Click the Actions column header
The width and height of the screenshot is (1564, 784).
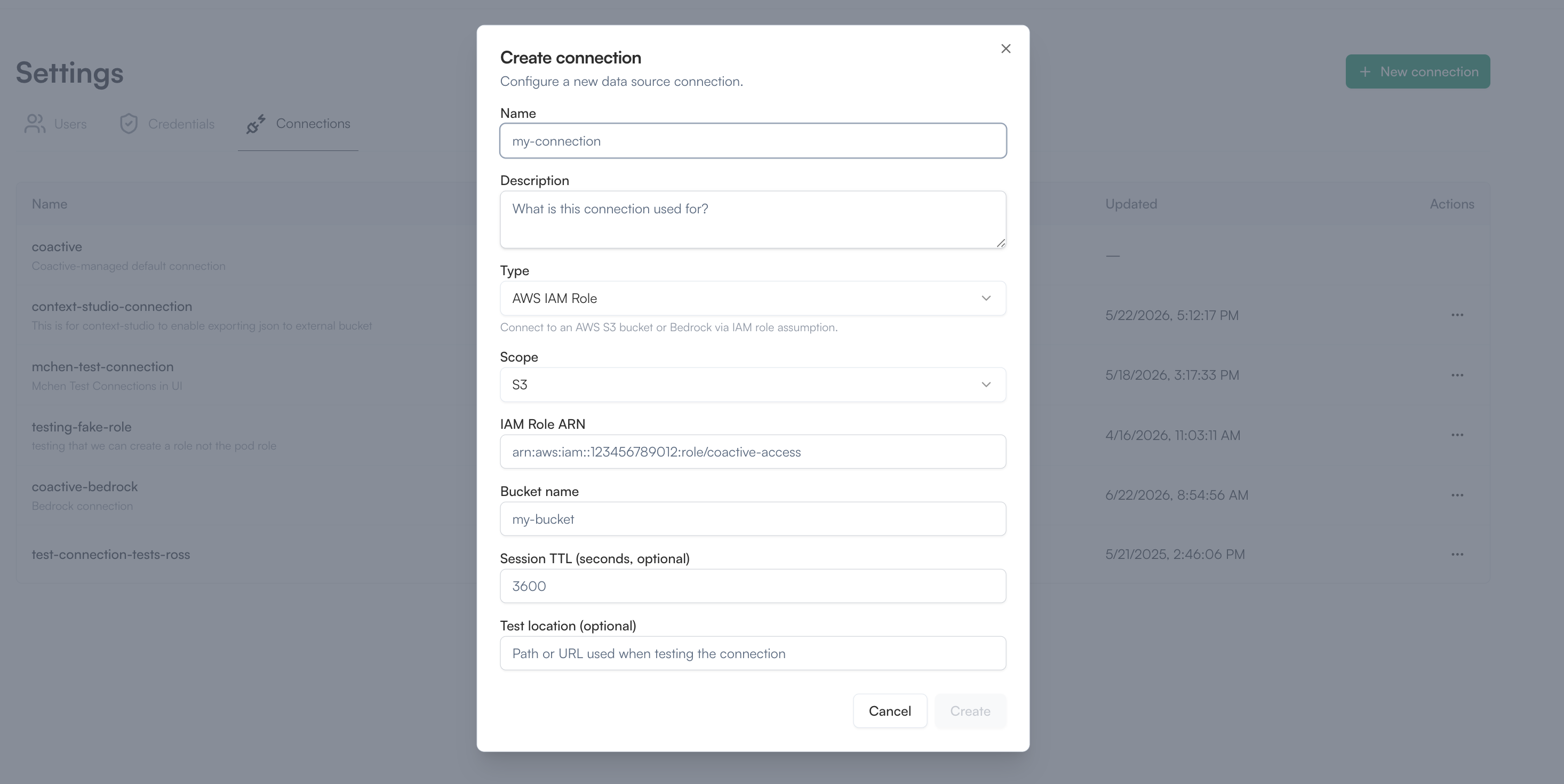pyautogui.click(x=1451, y=204)
